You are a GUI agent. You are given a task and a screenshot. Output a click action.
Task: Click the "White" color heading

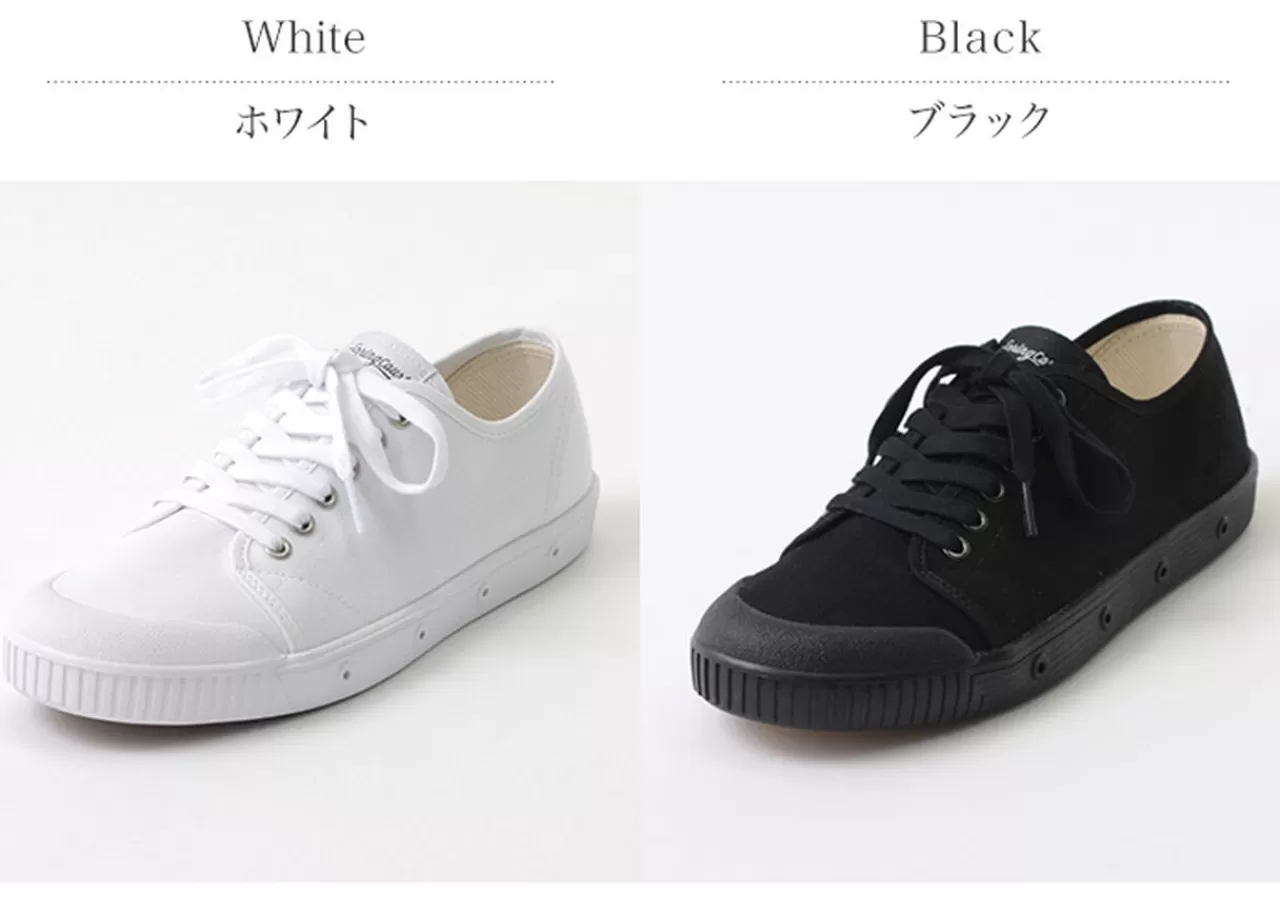[304, 38]
